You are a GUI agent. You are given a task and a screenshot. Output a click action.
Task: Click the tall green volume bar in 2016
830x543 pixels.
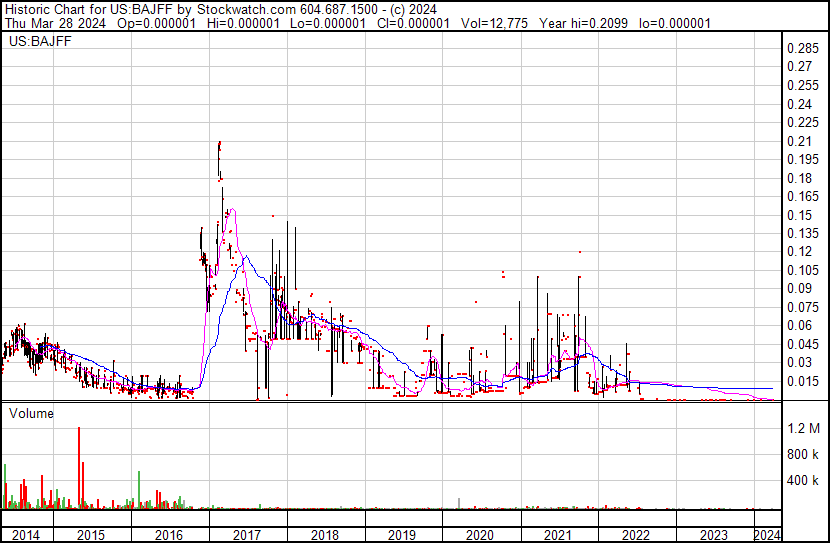[139, 490]
